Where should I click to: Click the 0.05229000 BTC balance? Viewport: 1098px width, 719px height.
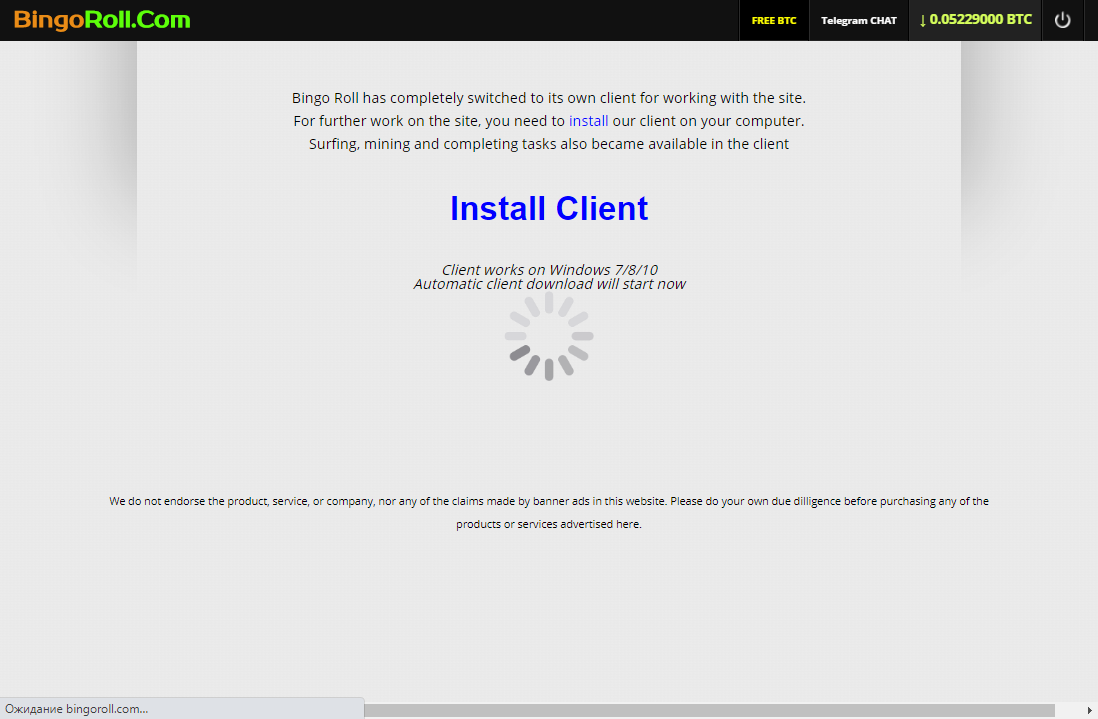[975, 20]
